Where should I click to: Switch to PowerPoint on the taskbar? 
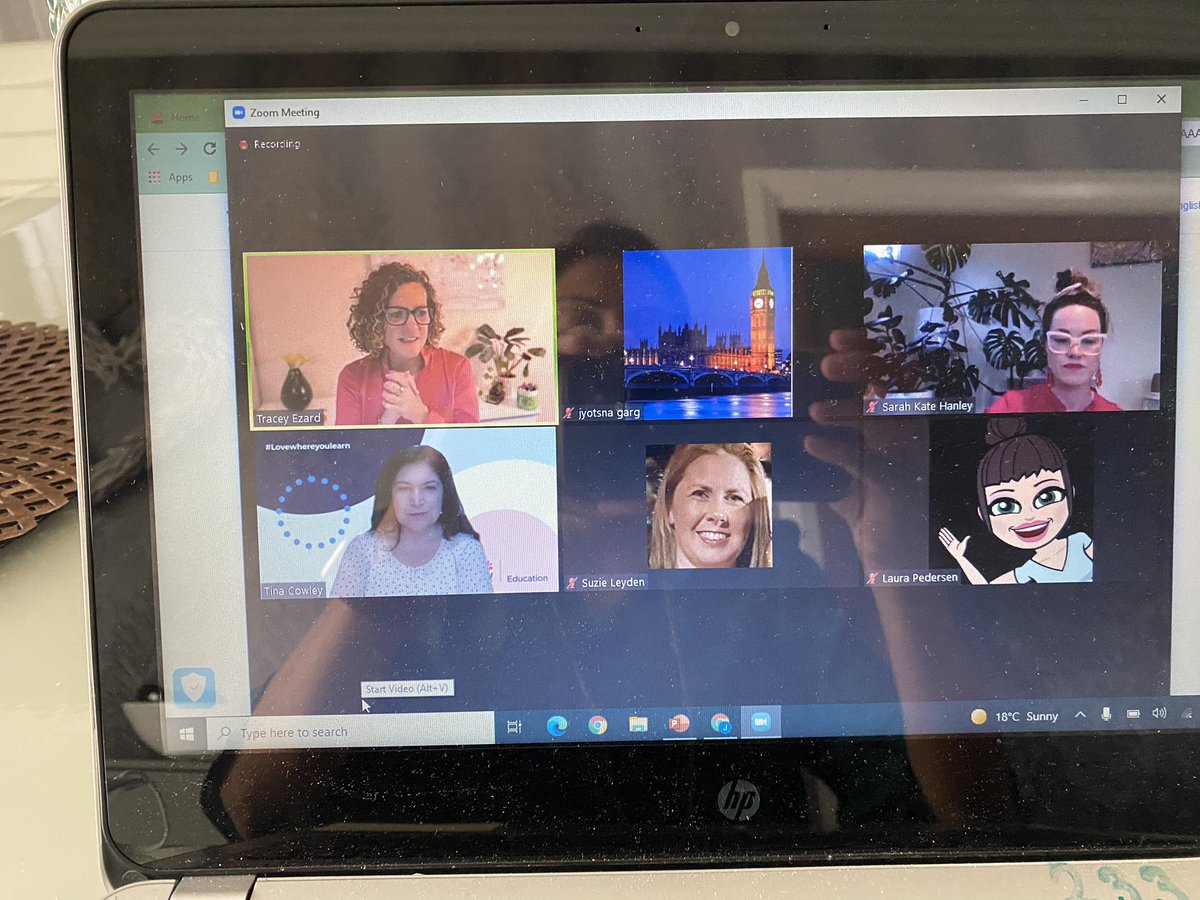[679, 723]
